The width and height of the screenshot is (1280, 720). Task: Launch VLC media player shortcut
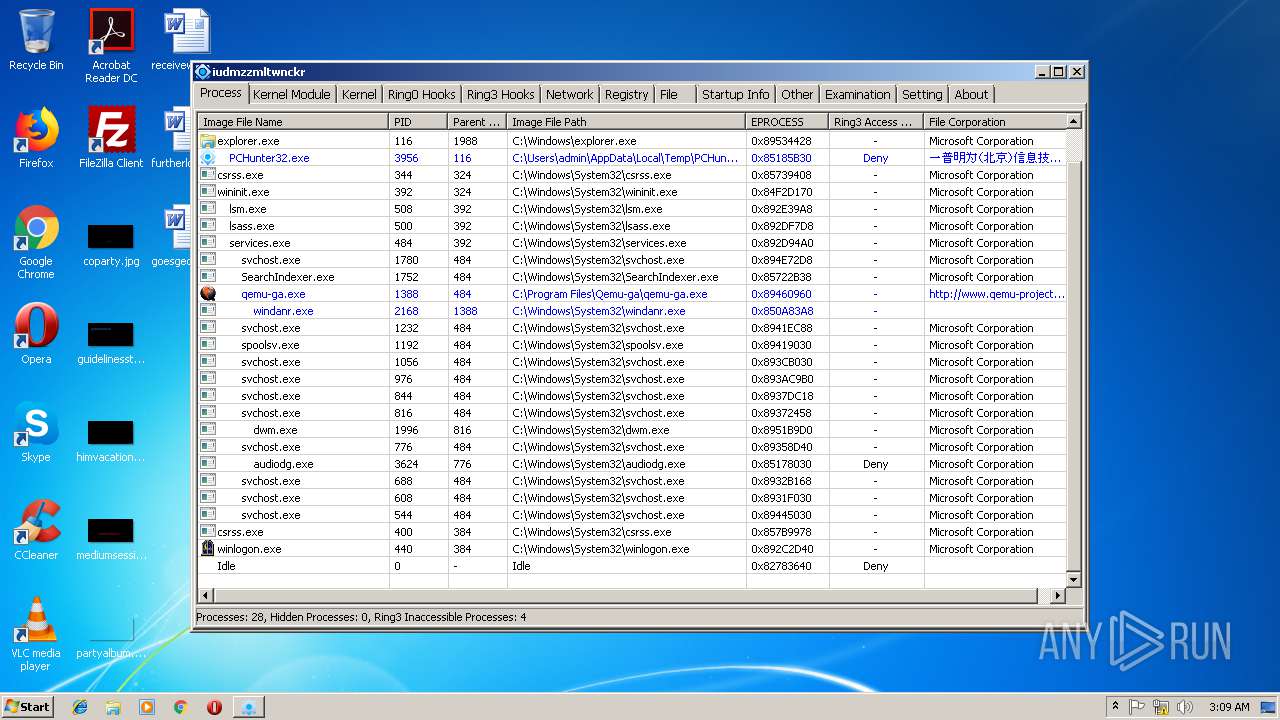(x=36, y=634)
